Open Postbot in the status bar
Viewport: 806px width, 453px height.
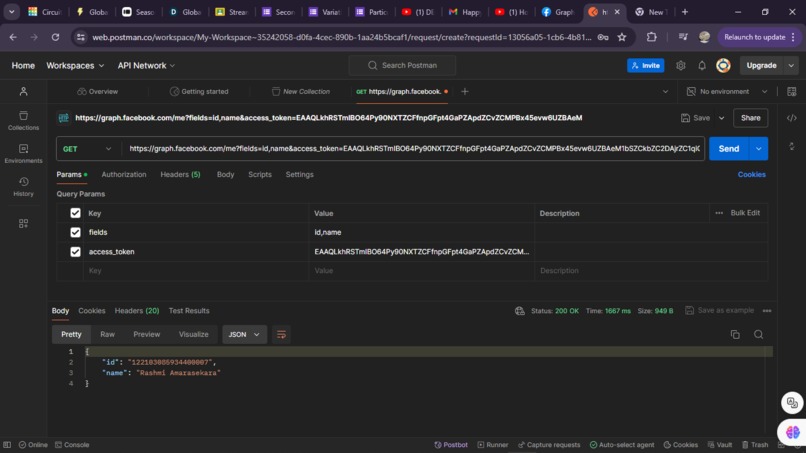[x=451, y=445]
